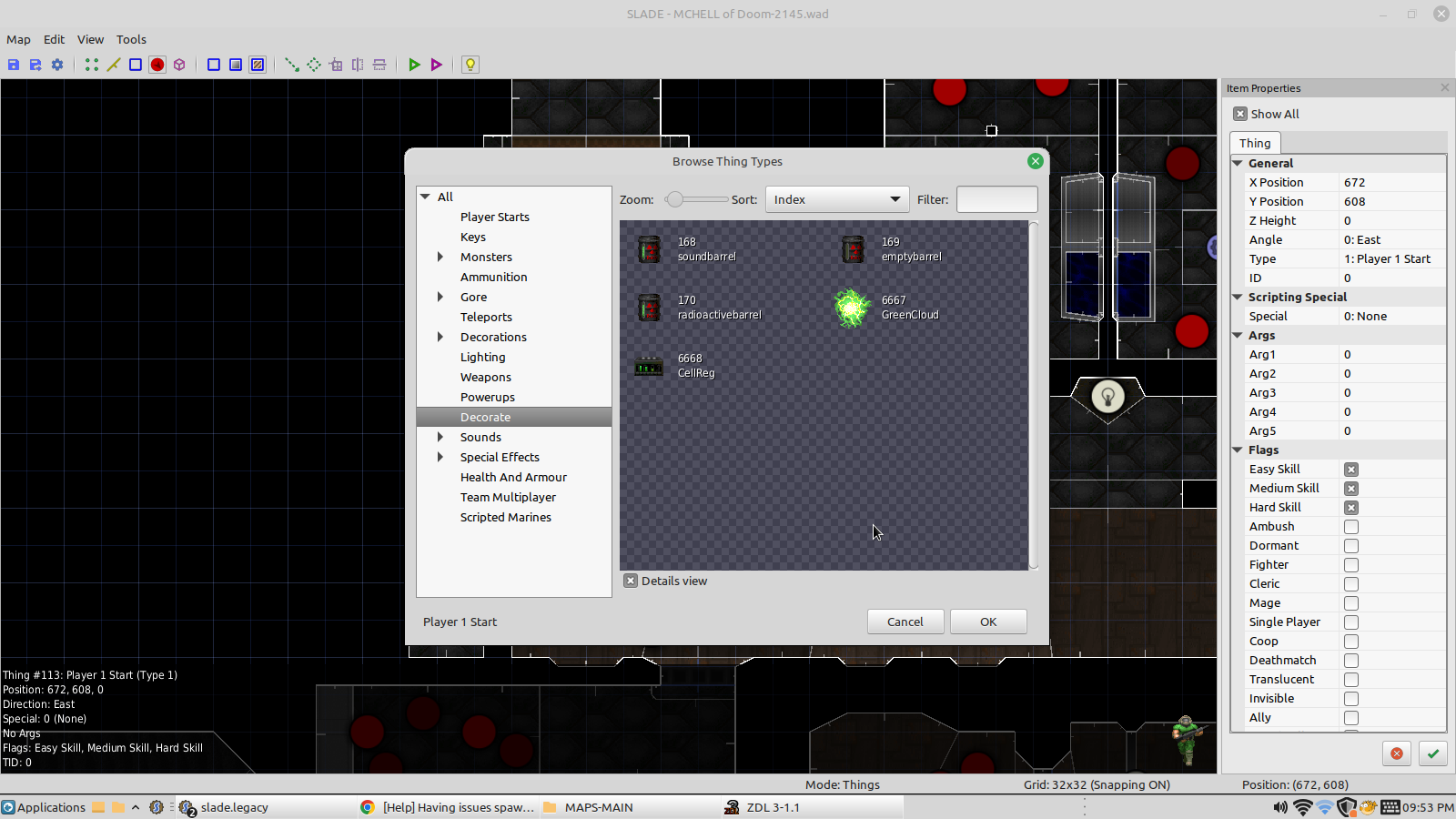Click the Zoom slider handle
1456x819 pixels.
click(674, 199)
